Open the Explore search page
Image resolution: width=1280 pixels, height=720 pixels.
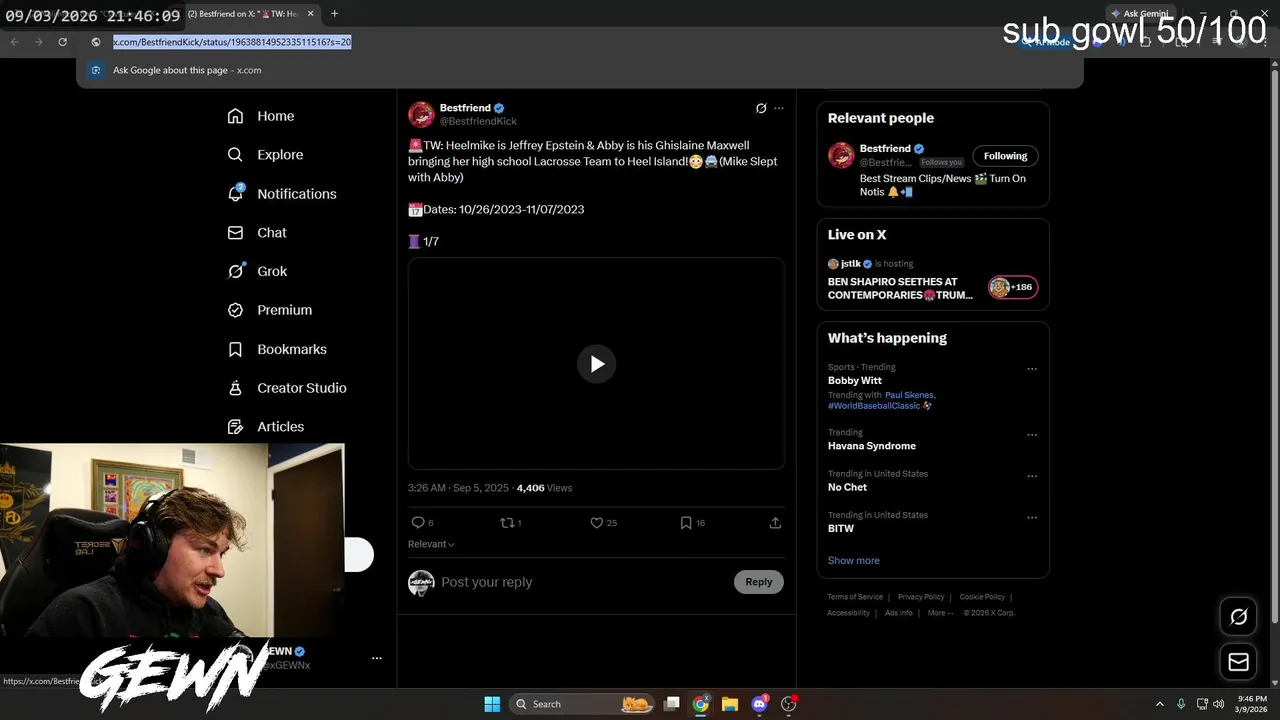[265, 155]
